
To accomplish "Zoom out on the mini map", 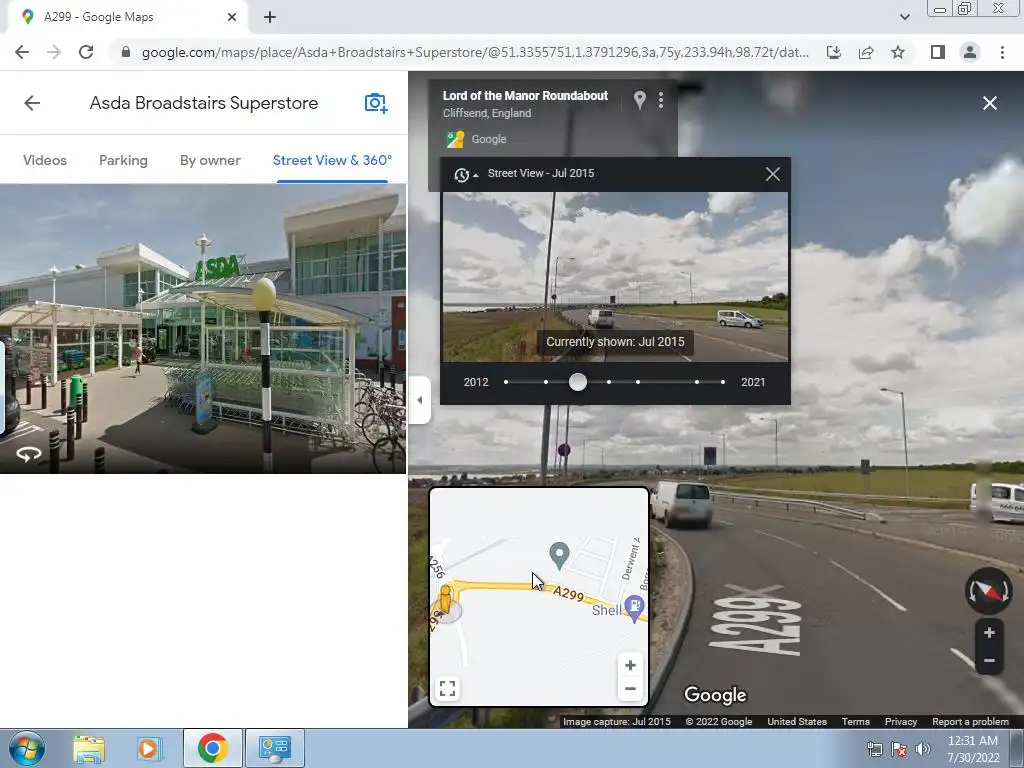I will (630, 689).
